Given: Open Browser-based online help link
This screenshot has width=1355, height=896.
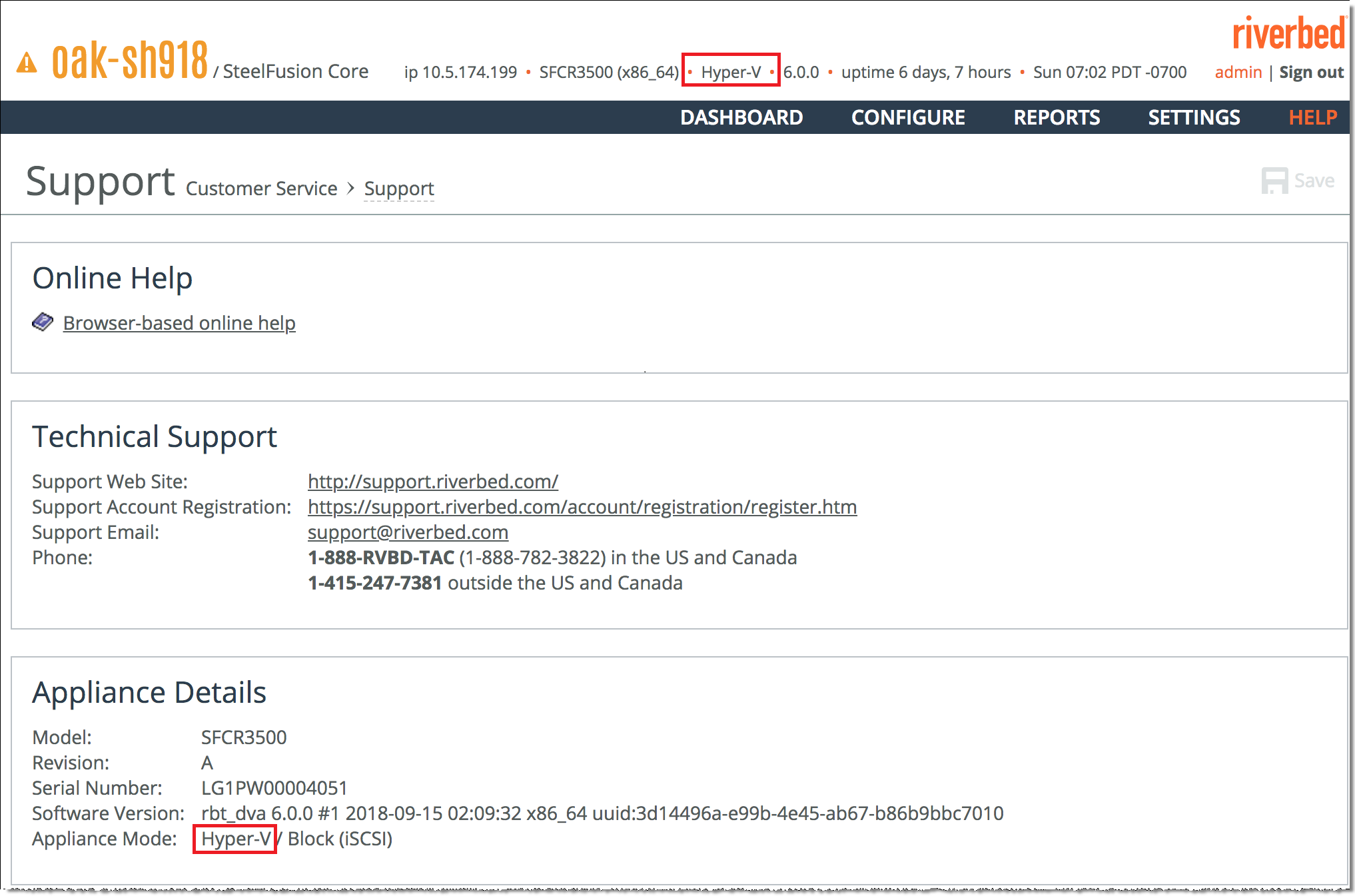Looking at the screenshot, I should 179,322.
